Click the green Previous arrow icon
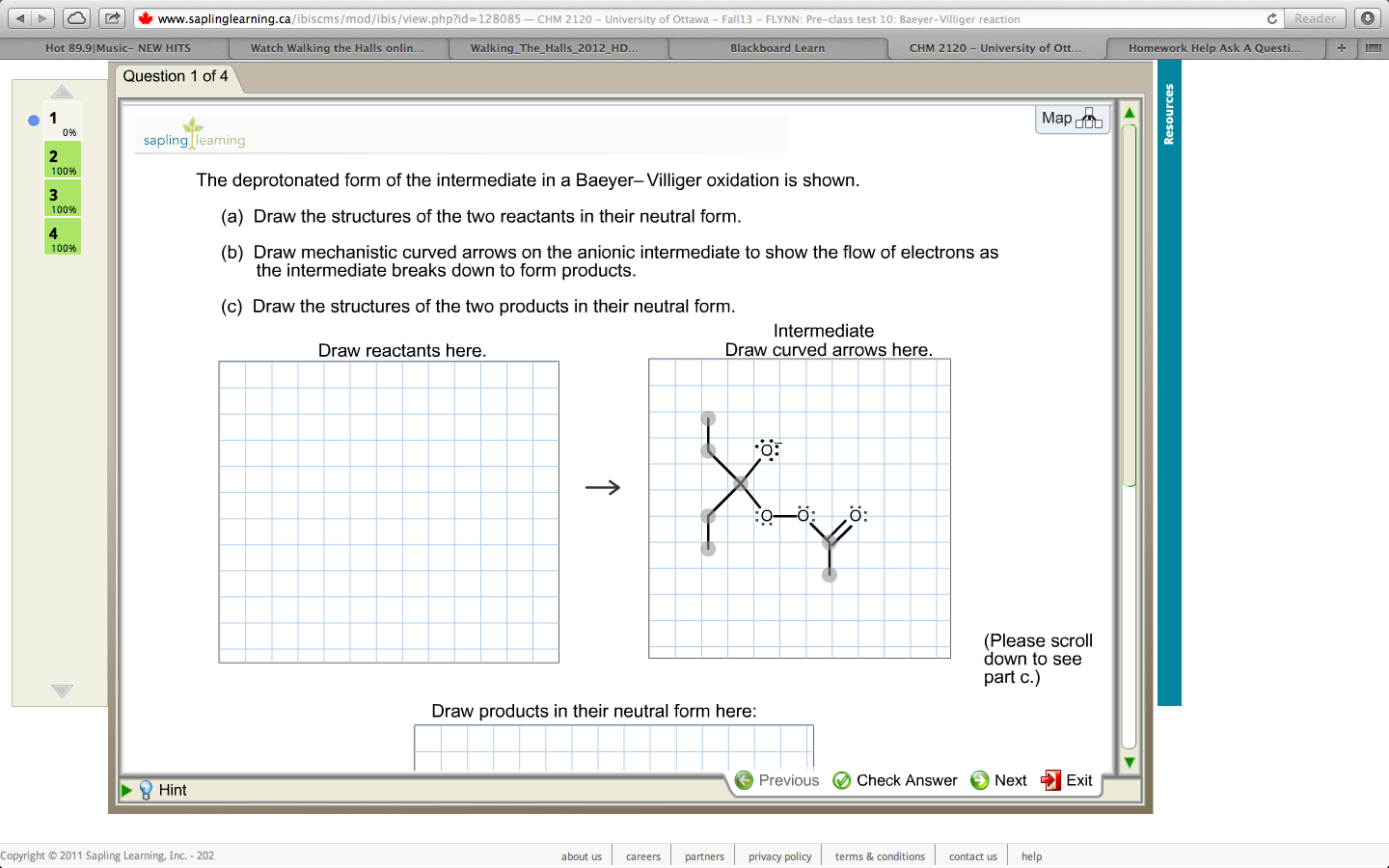 pyautogui.click(x=744, y=780)
